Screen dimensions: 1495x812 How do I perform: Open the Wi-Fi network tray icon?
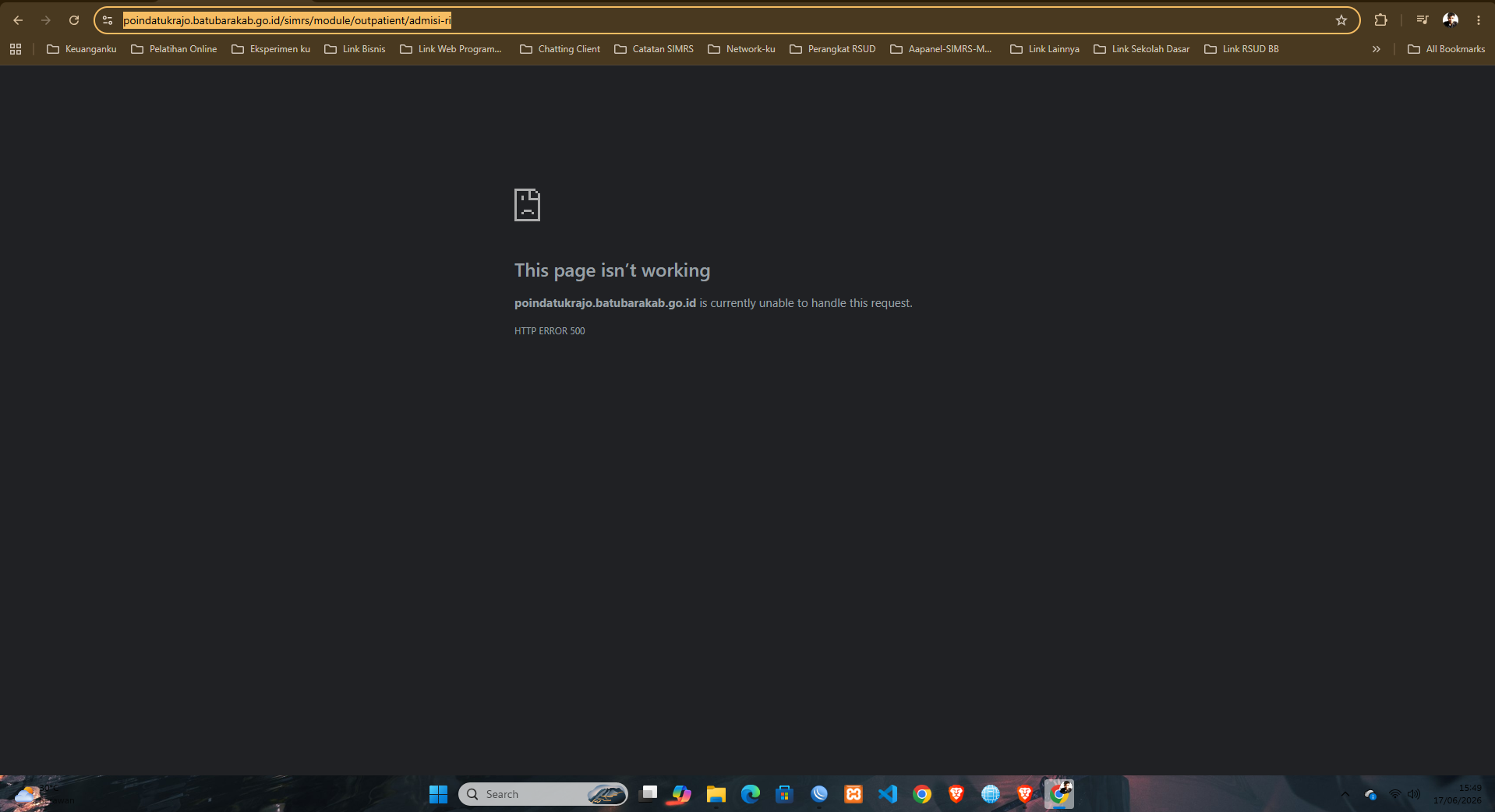pyautogui.click(x=1395, y=795)
